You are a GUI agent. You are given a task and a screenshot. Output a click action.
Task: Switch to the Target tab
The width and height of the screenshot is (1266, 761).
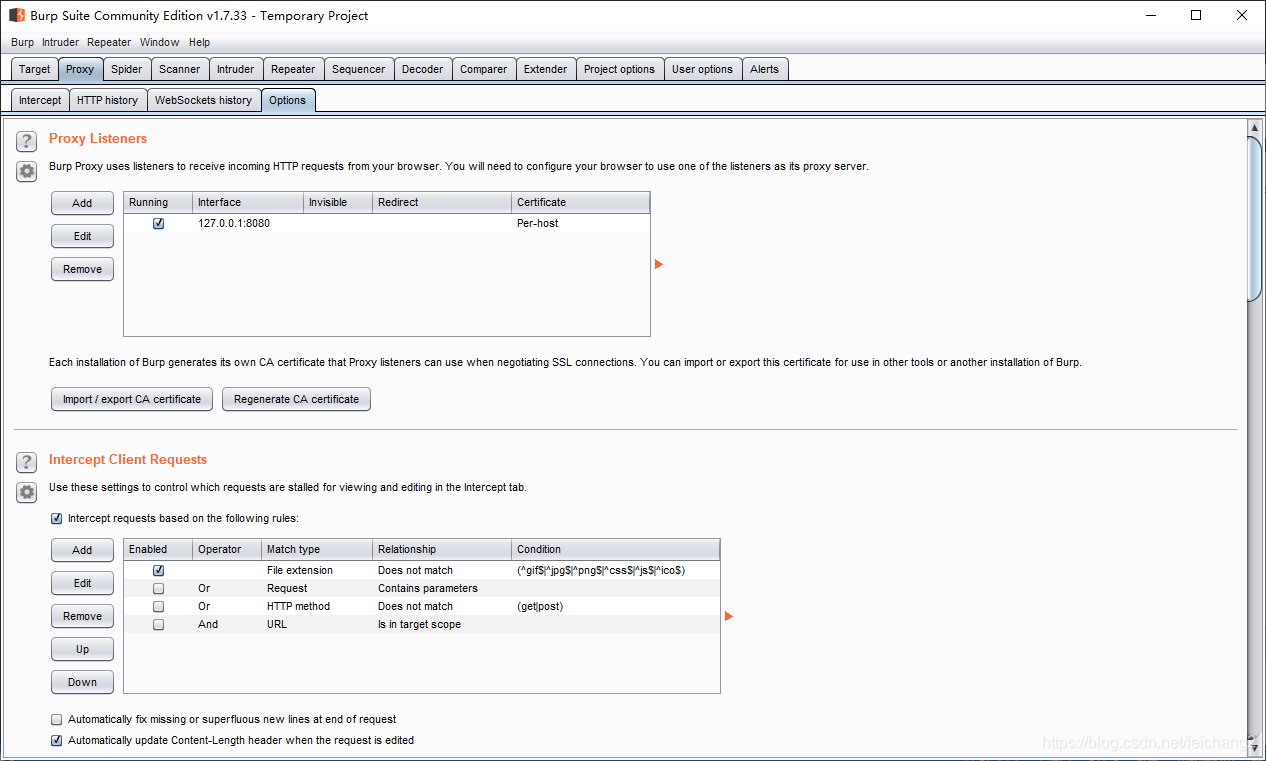click(35, 69)
